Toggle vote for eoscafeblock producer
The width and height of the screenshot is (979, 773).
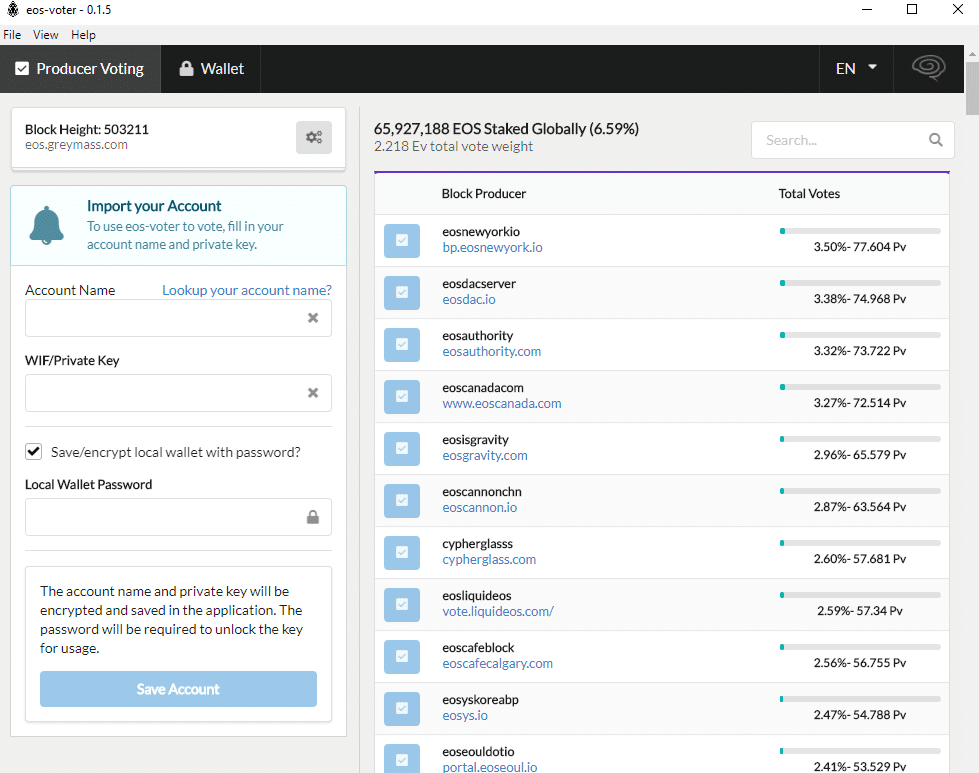click(x=401, y=656)
